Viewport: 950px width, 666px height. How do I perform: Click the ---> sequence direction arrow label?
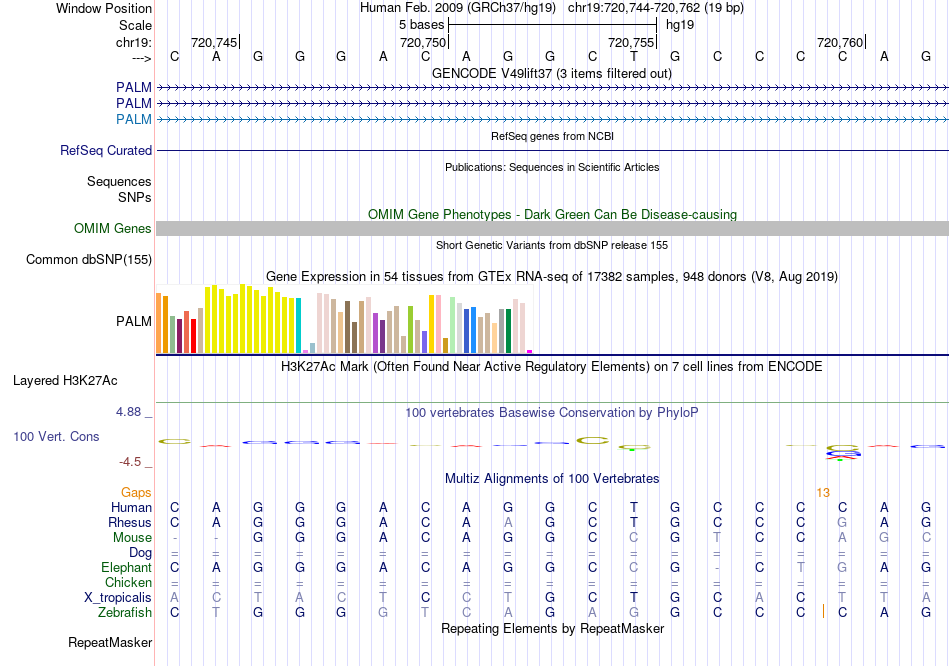click(142, 58)
